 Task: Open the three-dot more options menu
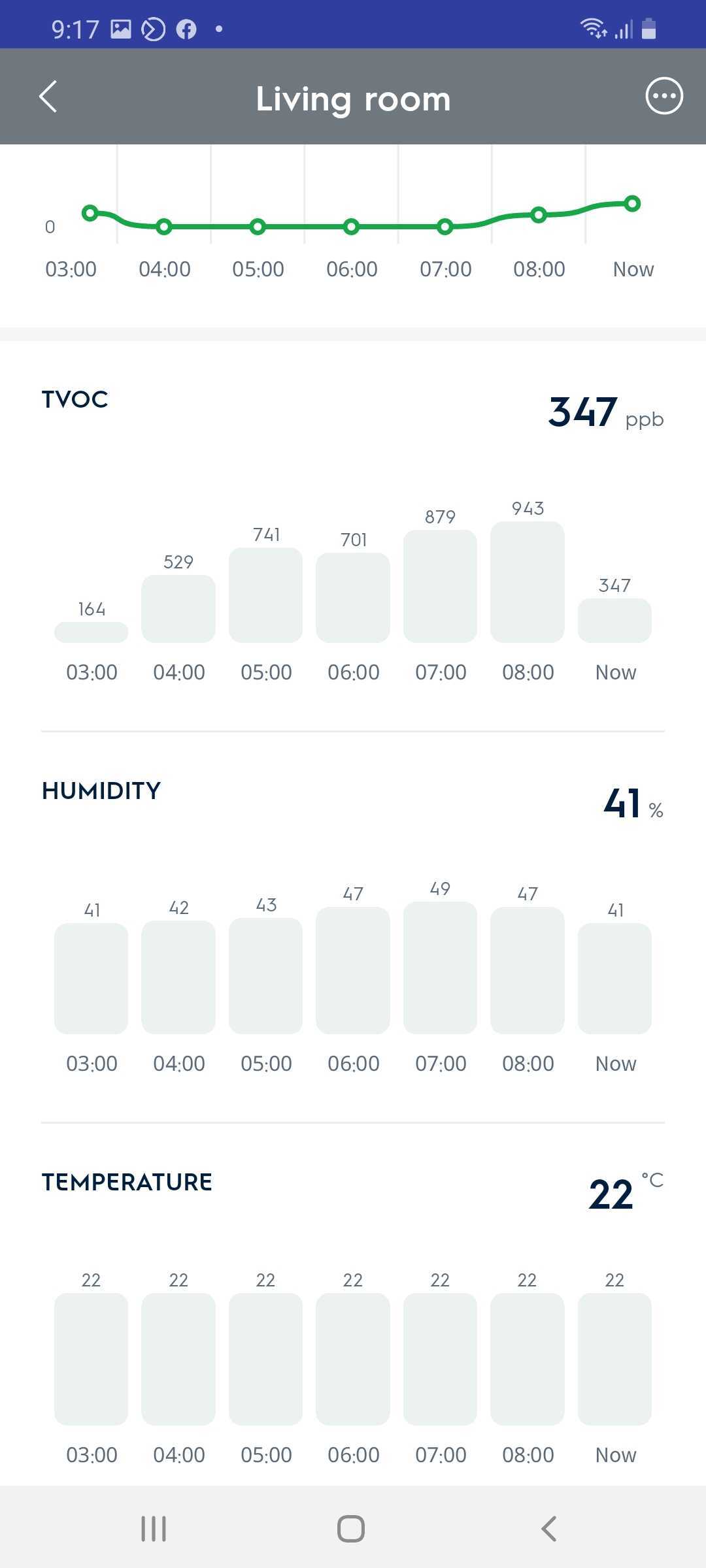664,97
